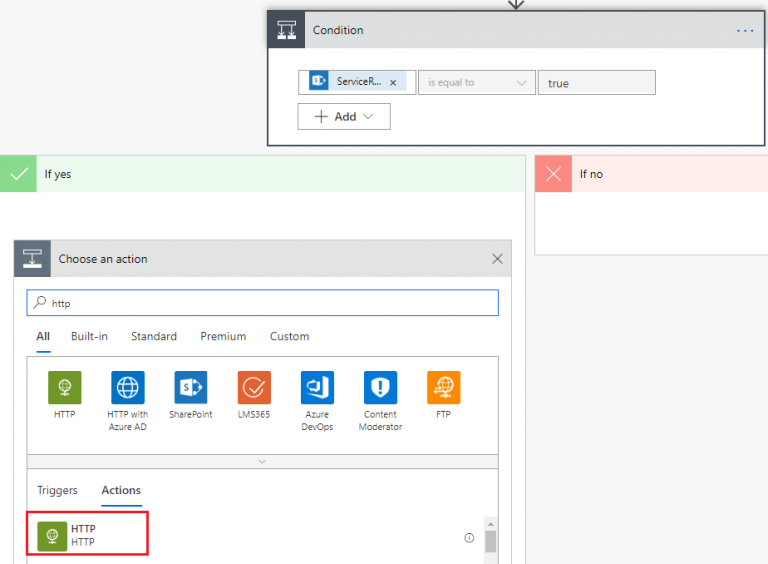The height and width of the screenshot is (564, 768).
Task: Click the search box containing http
Action: pyautogui.click(x=262, y=303)
